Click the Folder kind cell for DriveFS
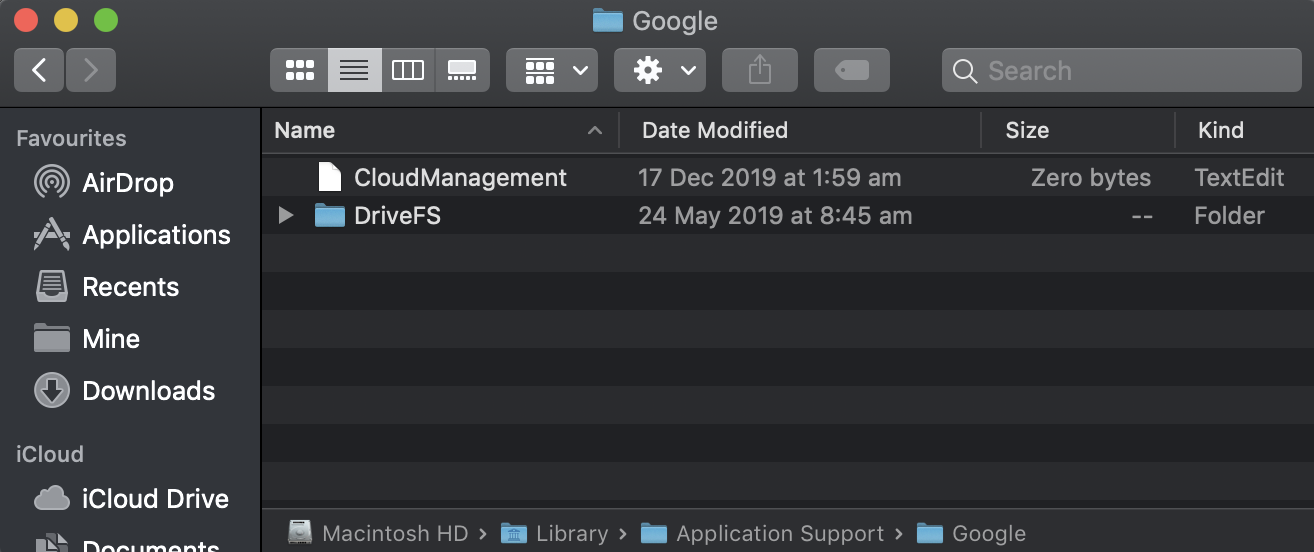This screenshot has width=1314, height=552. (x=1229, y=215)
